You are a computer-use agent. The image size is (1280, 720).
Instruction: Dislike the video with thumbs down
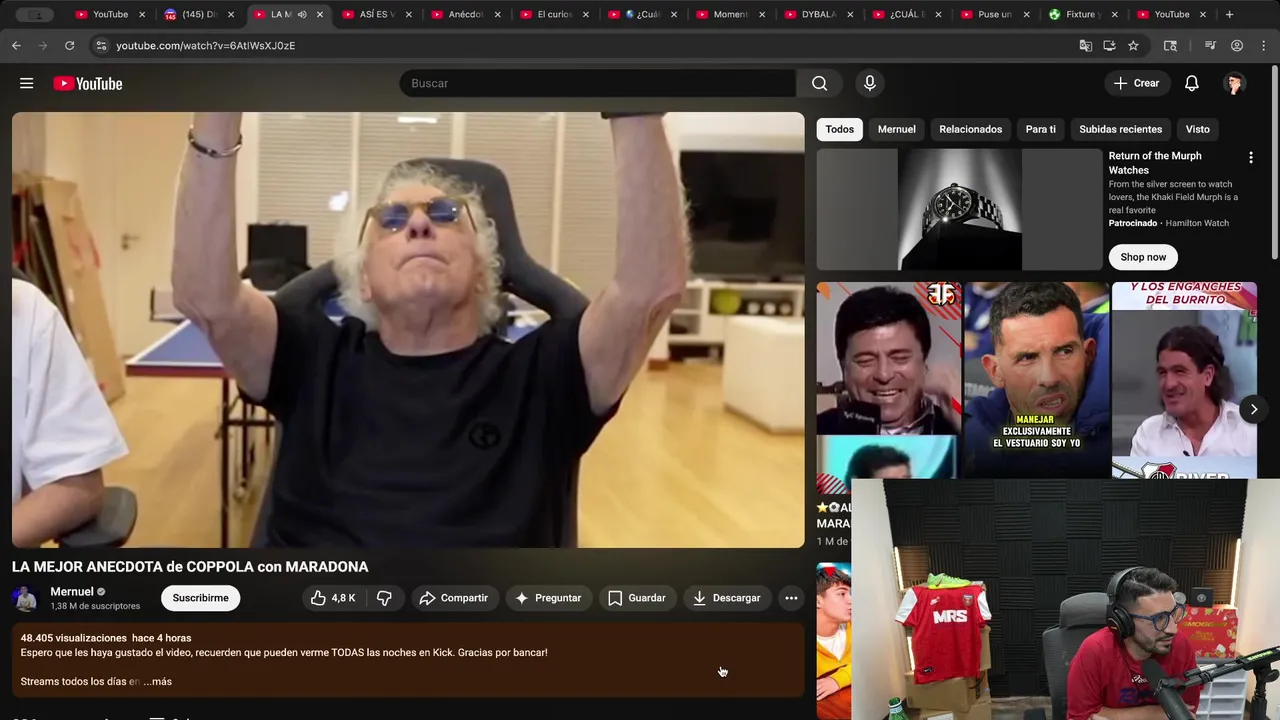[384, 598]
